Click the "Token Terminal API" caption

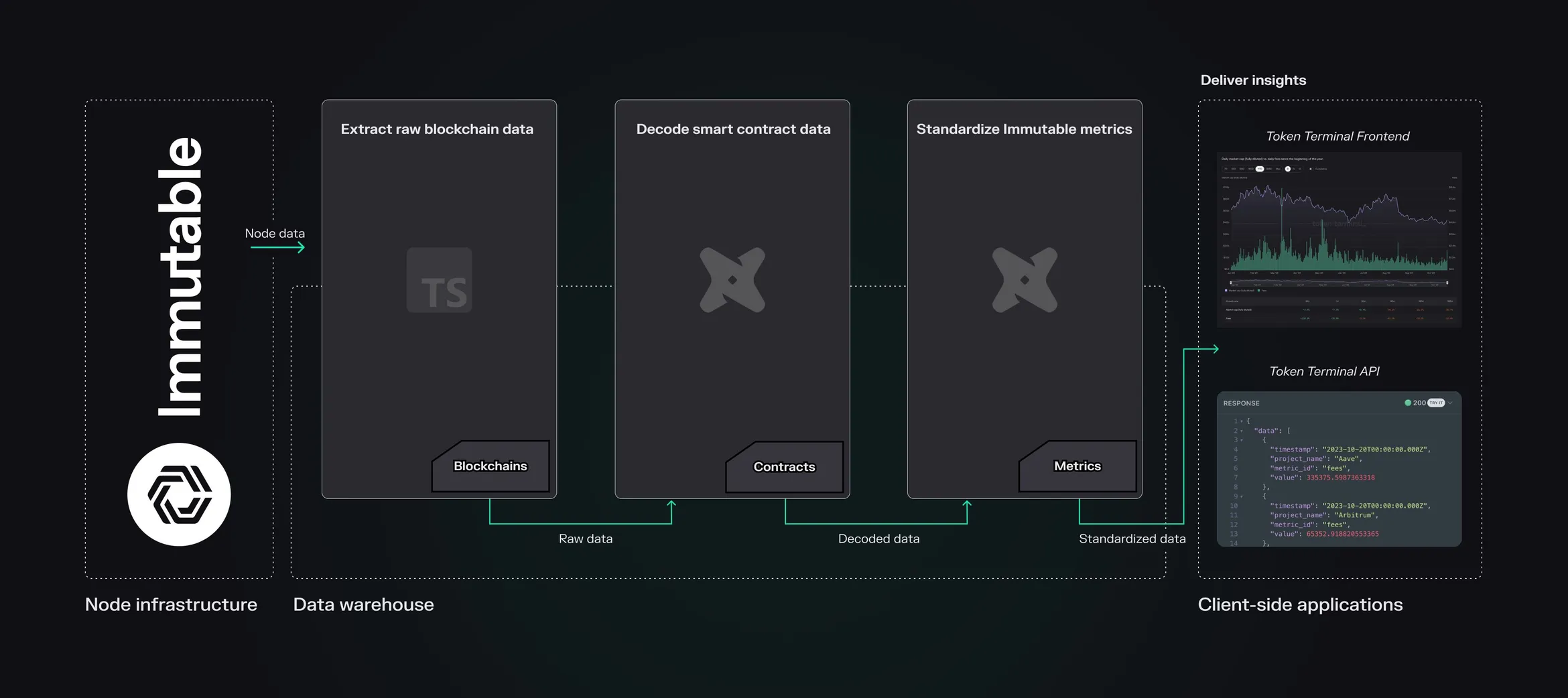click(x=1324, y=371)
